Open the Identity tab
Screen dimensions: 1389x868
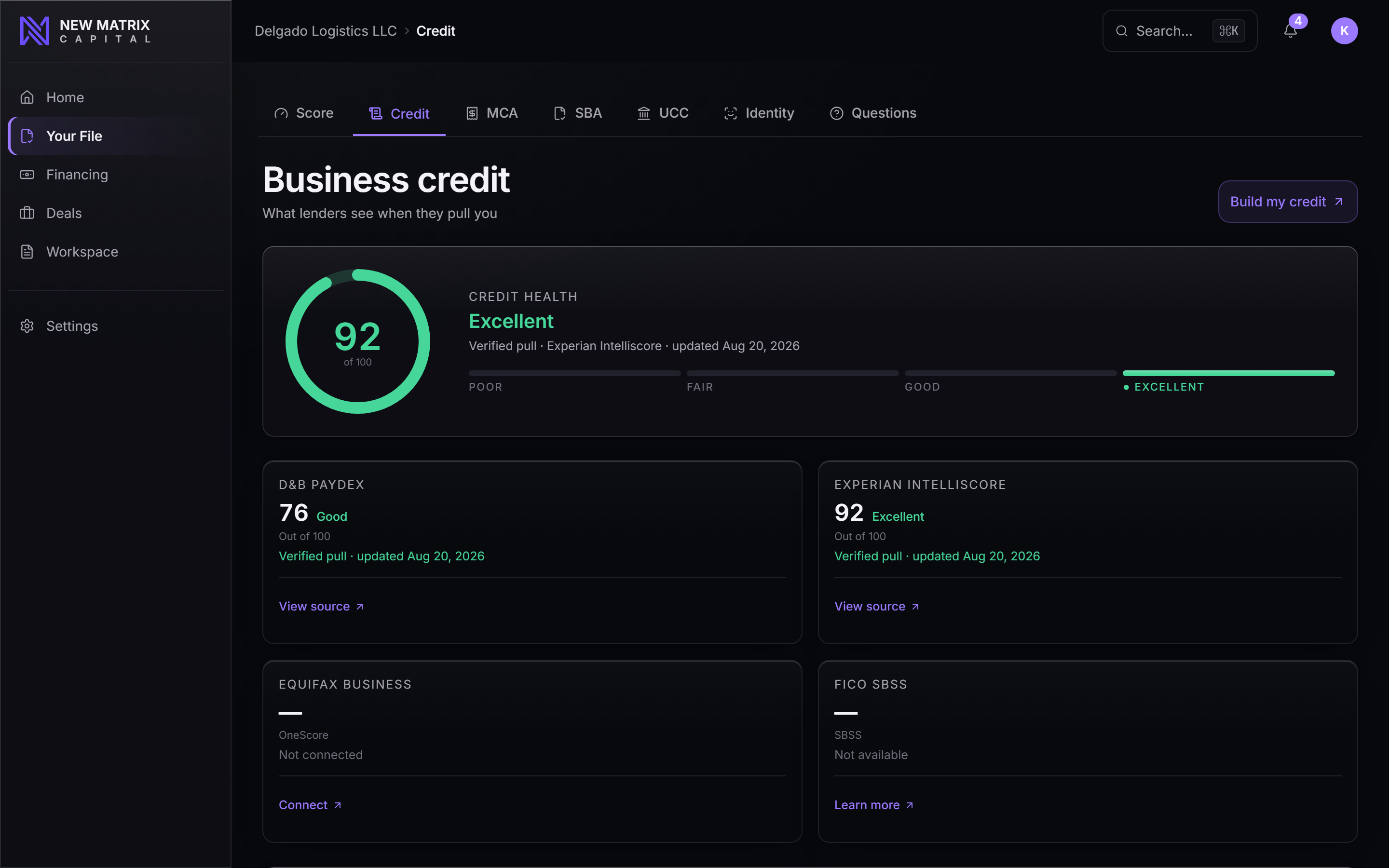click(759, 114)
